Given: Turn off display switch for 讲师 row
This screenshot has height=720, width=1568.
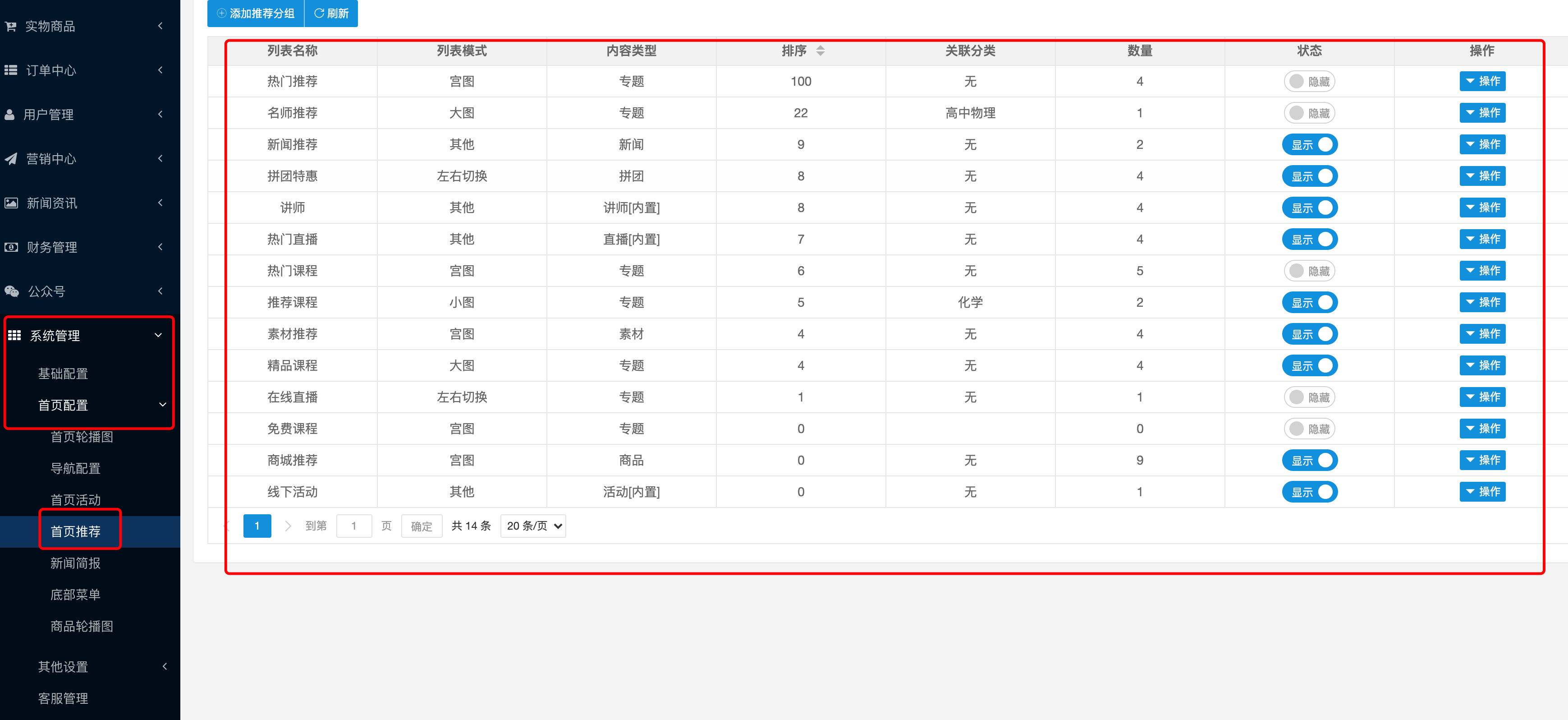Looking at the screenshot, I should point(1309,208).
